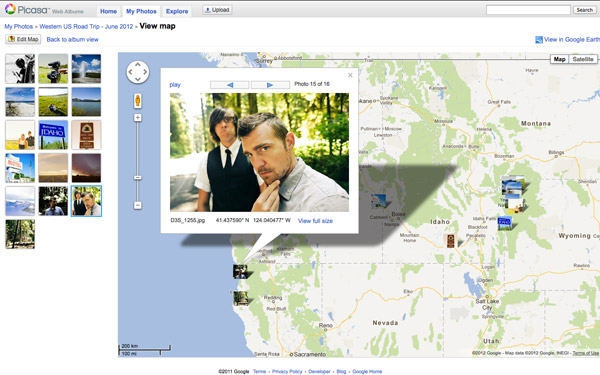The image size is (600, 375).
Task: Click the Edit Map button
Action: 23,39
